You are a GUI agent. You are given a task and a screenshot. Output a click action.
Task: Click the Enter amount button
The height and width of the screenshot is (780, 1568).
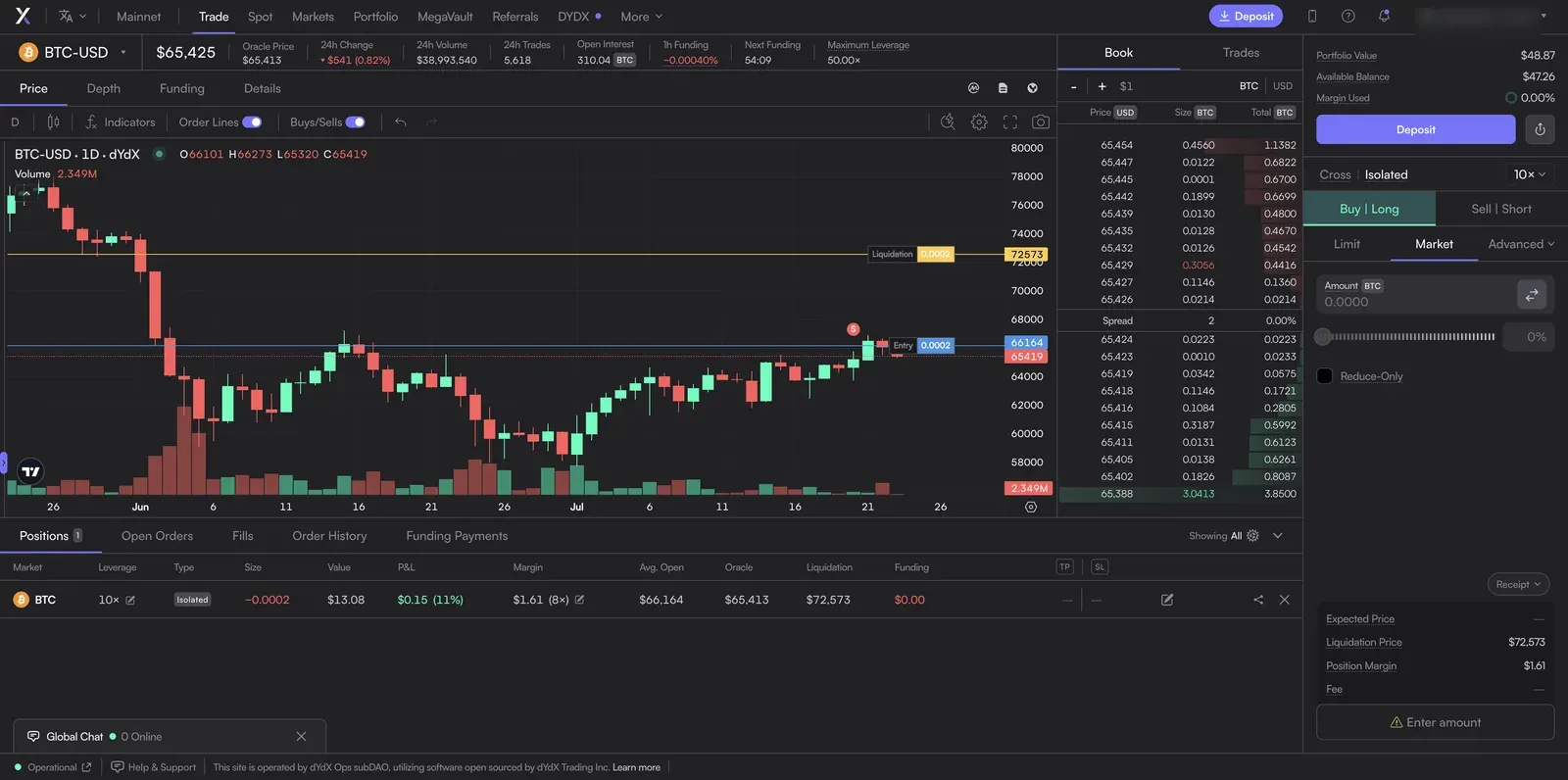tap(1435, 722)
